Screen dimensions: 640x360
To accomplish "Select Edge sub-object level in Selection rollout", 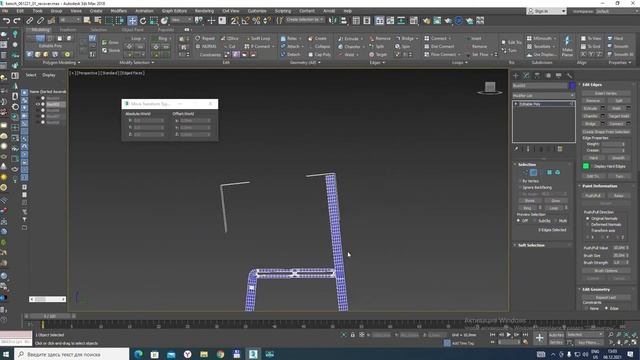I will [533, 173].
